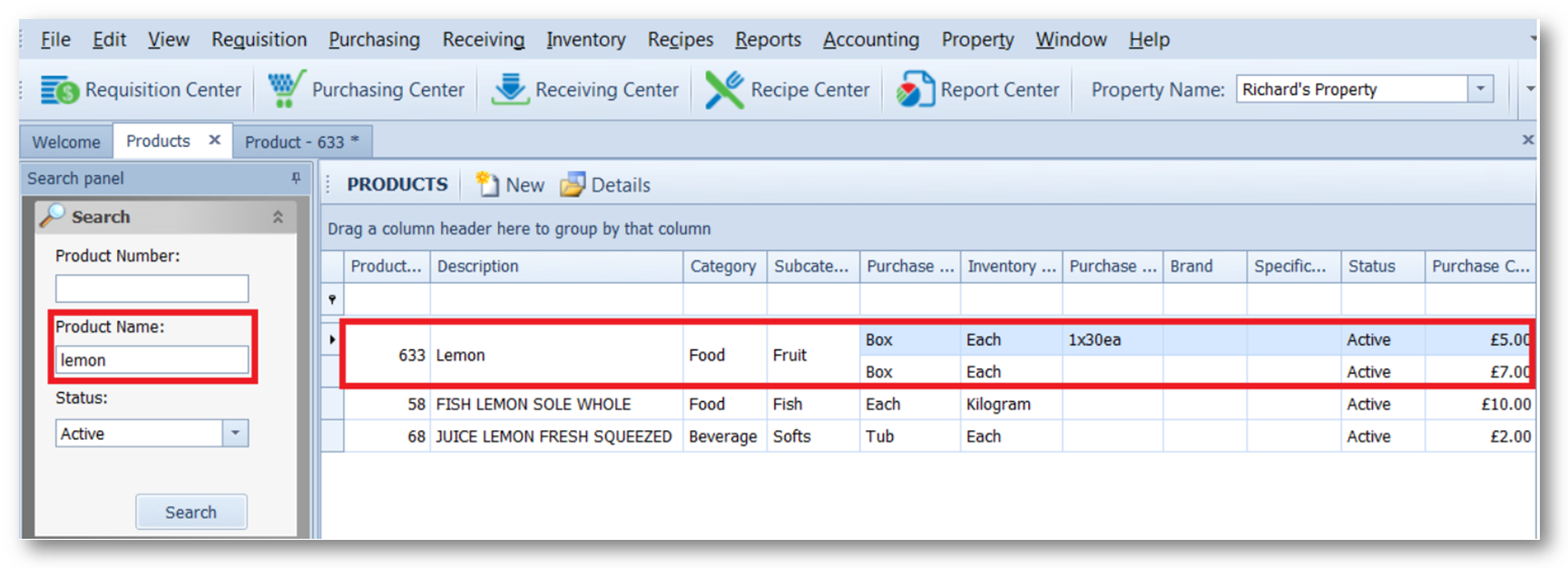
Task: Click the New product icon
Action: (487, 184)
